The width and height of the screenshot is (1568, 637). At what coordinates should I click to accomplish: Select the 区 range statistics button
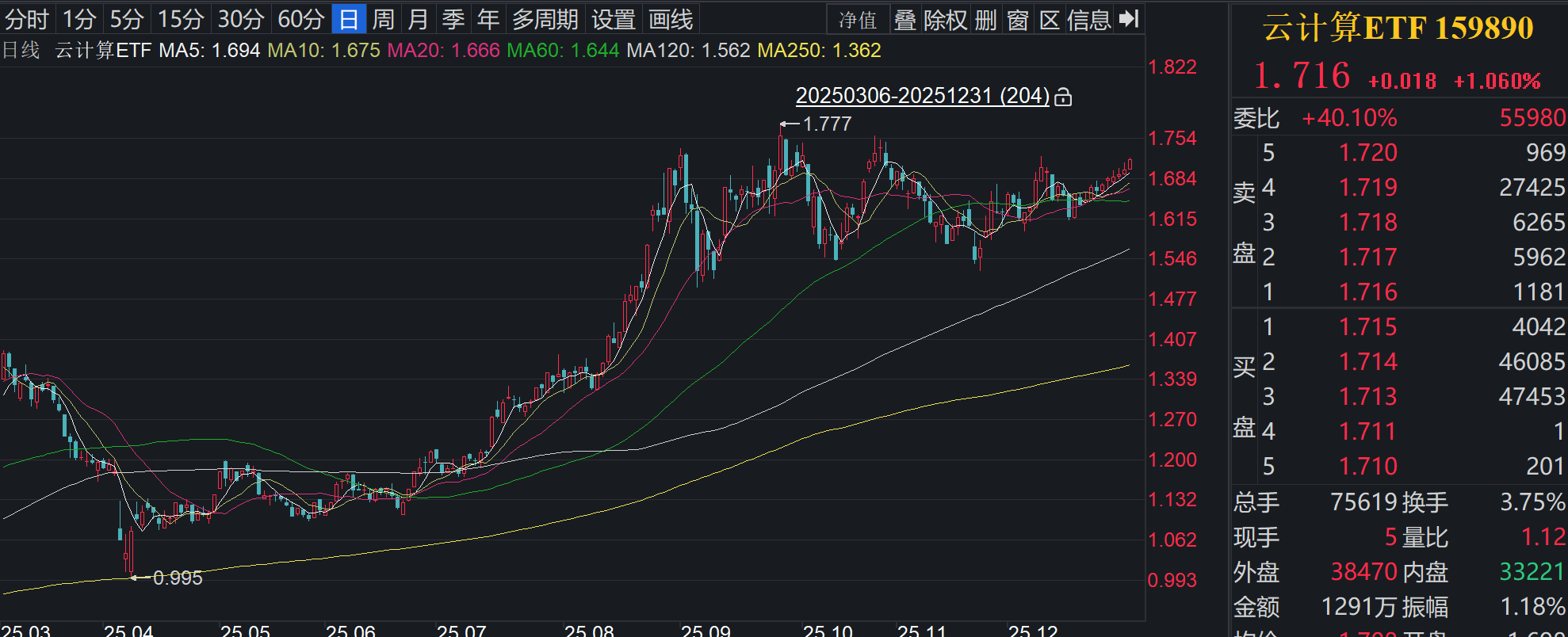pyautogui.click(x=1049, y=20)
